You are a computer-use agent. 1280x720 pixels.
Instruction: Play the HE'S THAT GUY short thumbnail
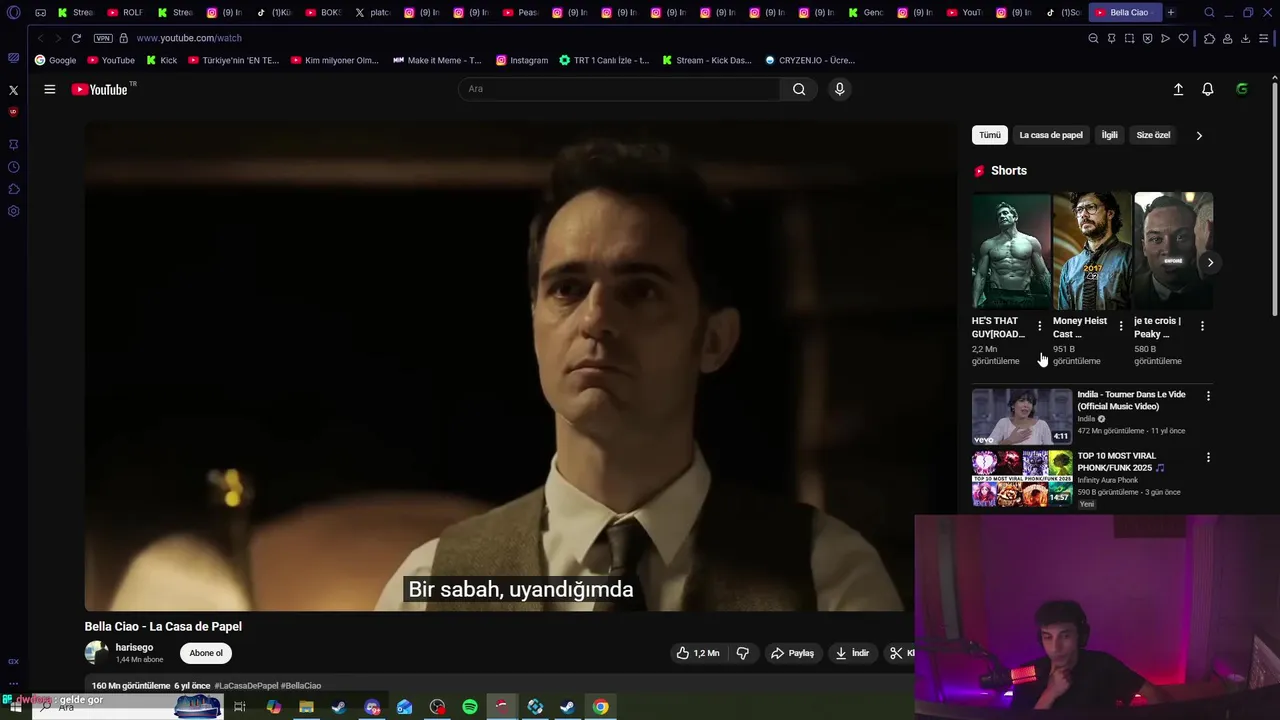click(x=1011, y=251)
